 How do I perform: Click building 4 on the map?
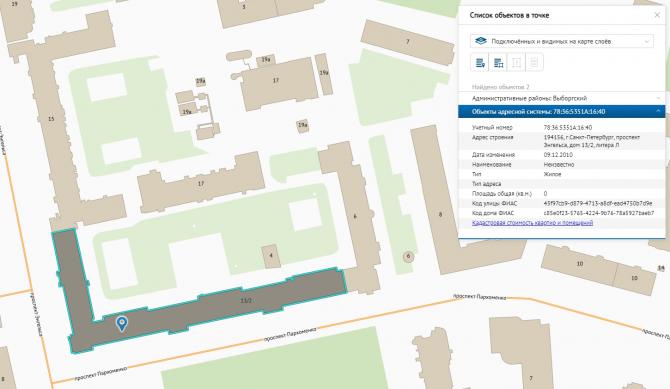(271, 256)
